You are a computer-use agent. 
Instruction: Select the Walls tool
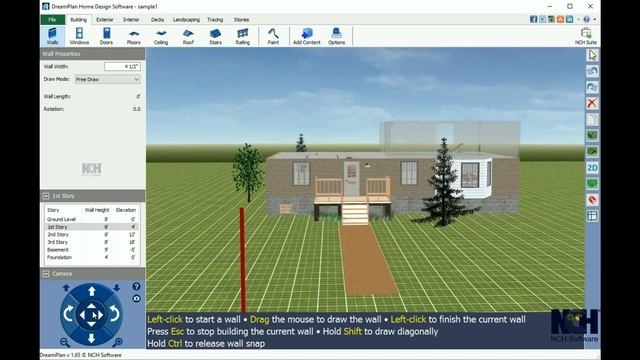coord(52,36)
